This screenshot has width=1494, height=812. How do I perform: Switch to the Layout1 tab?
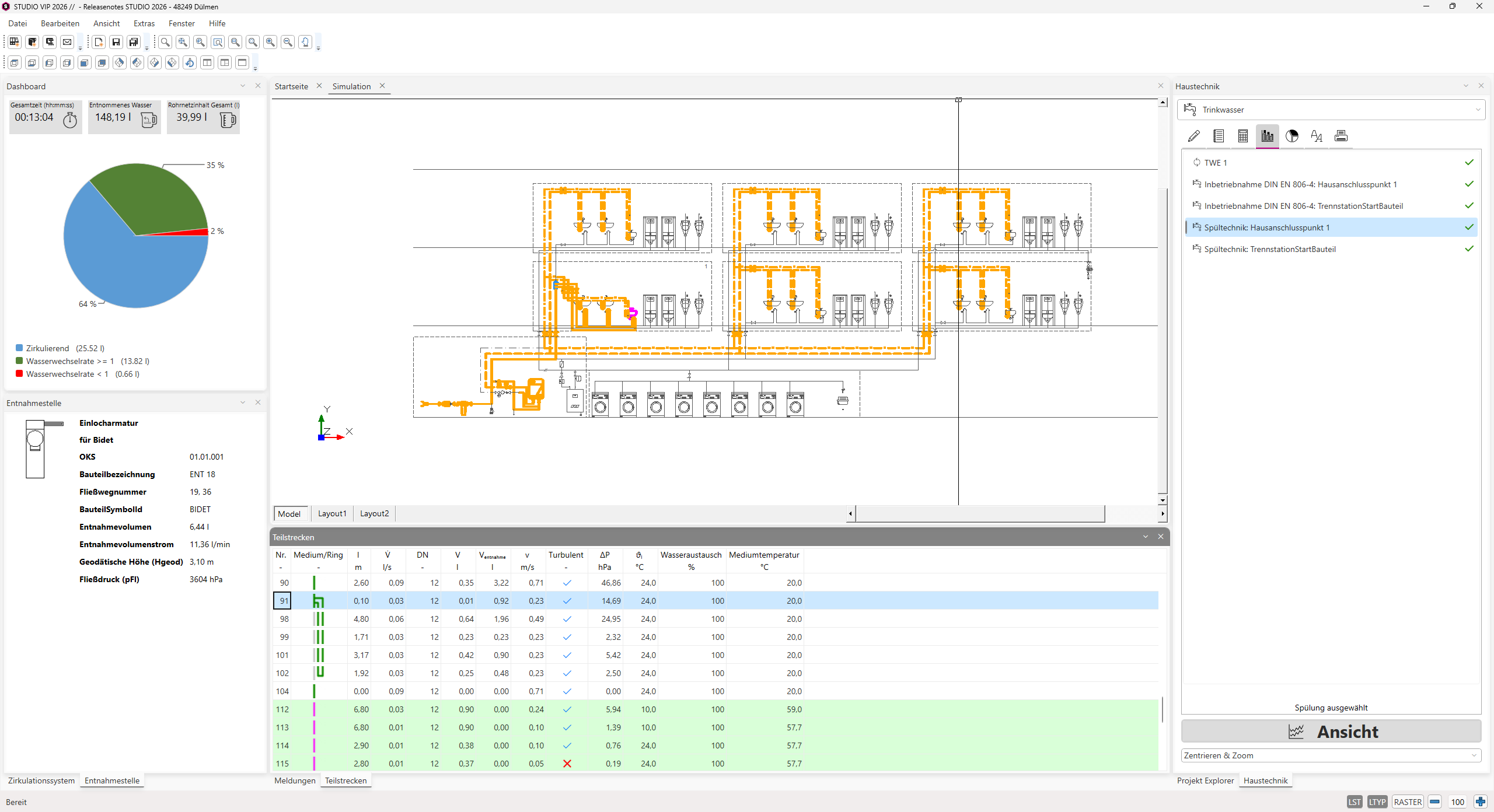tap(332, 513)
